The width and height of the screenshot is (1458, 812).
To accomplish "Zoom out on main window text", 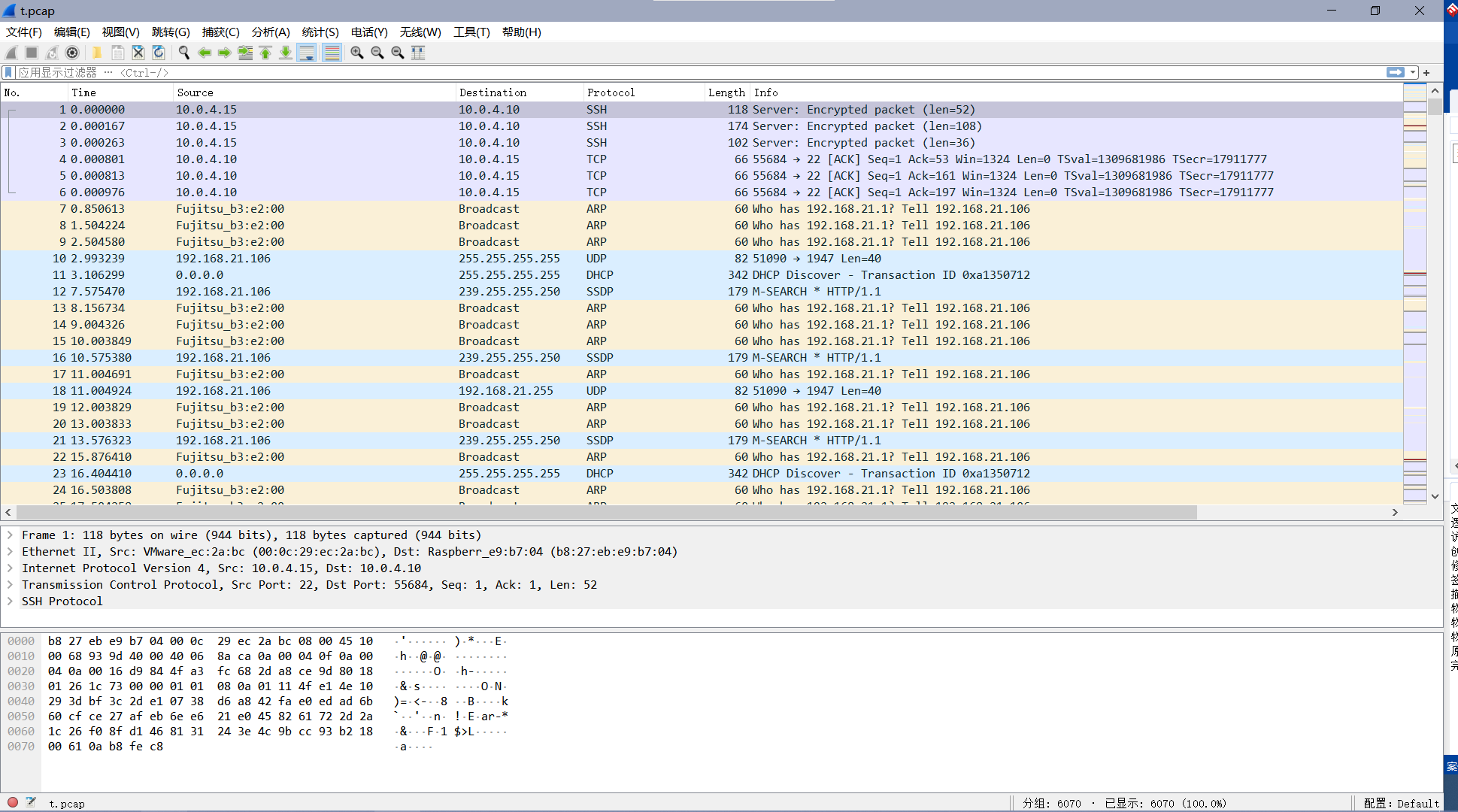I will point(377,53).
